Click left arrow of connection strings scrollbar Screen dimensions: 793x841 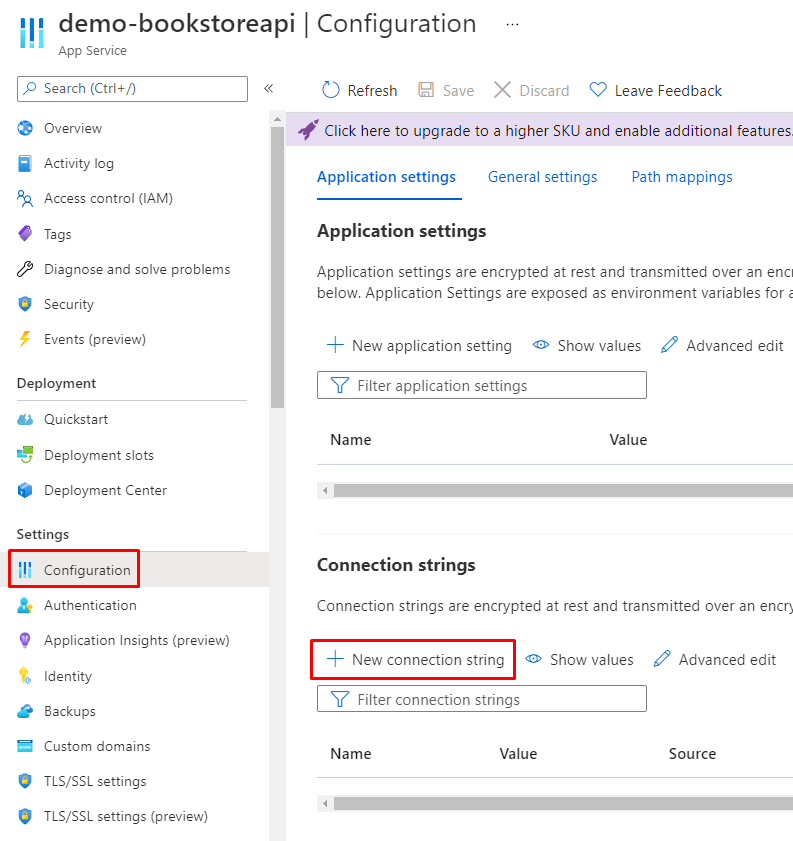[325, 803]
